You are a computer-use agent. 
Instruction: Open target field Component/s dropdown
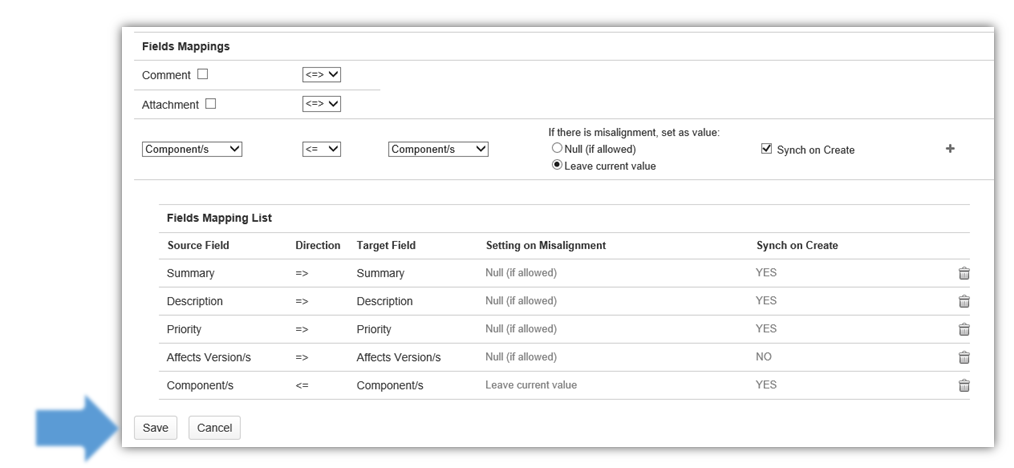click(x=438, y=149)
